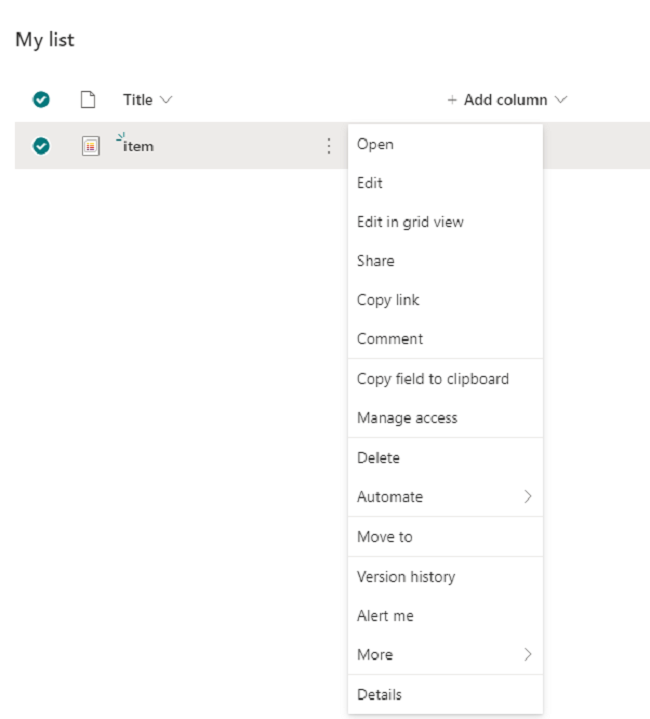Expand the More submenu arrow
650x719 pixels.
point(528,654)
